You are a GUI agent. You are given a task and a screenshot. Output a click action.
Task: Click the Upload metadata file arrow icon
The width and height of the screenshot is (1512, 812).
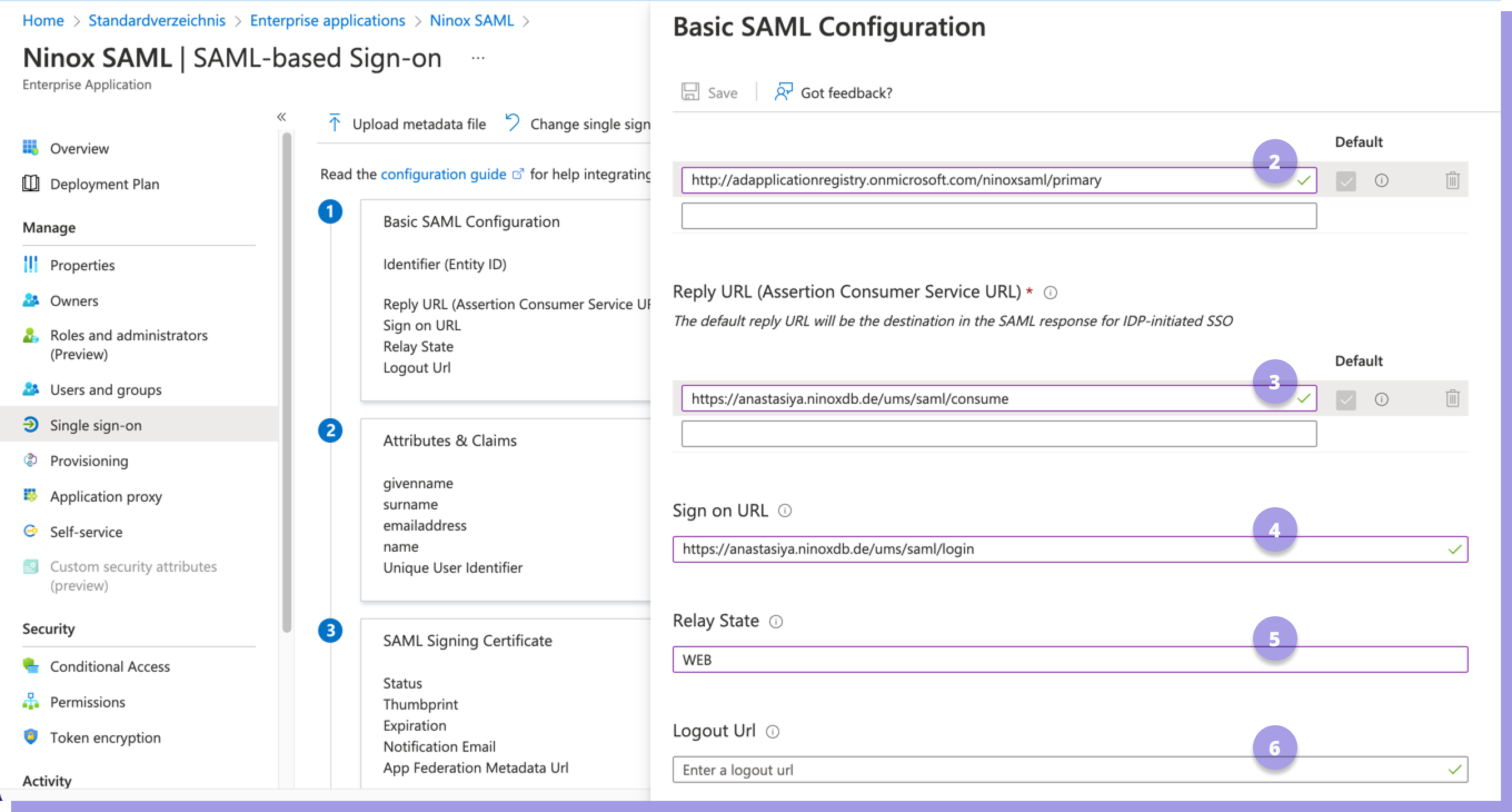(335, 123)
